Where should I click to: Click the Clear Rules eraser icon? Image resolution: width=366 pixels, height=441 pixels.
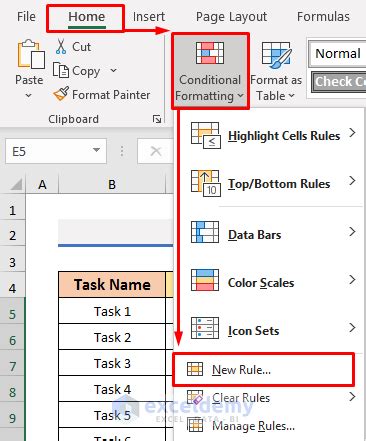coord(195,397)
